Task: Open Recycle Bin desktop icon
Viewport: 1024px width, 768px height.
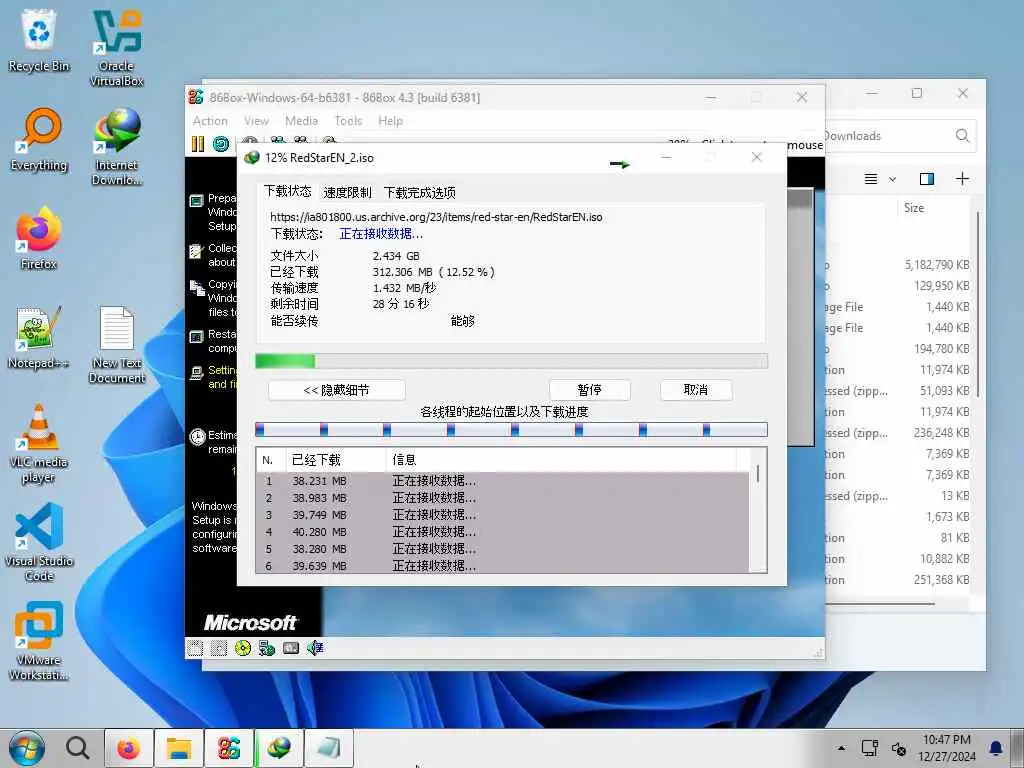Action: (39, 39)
